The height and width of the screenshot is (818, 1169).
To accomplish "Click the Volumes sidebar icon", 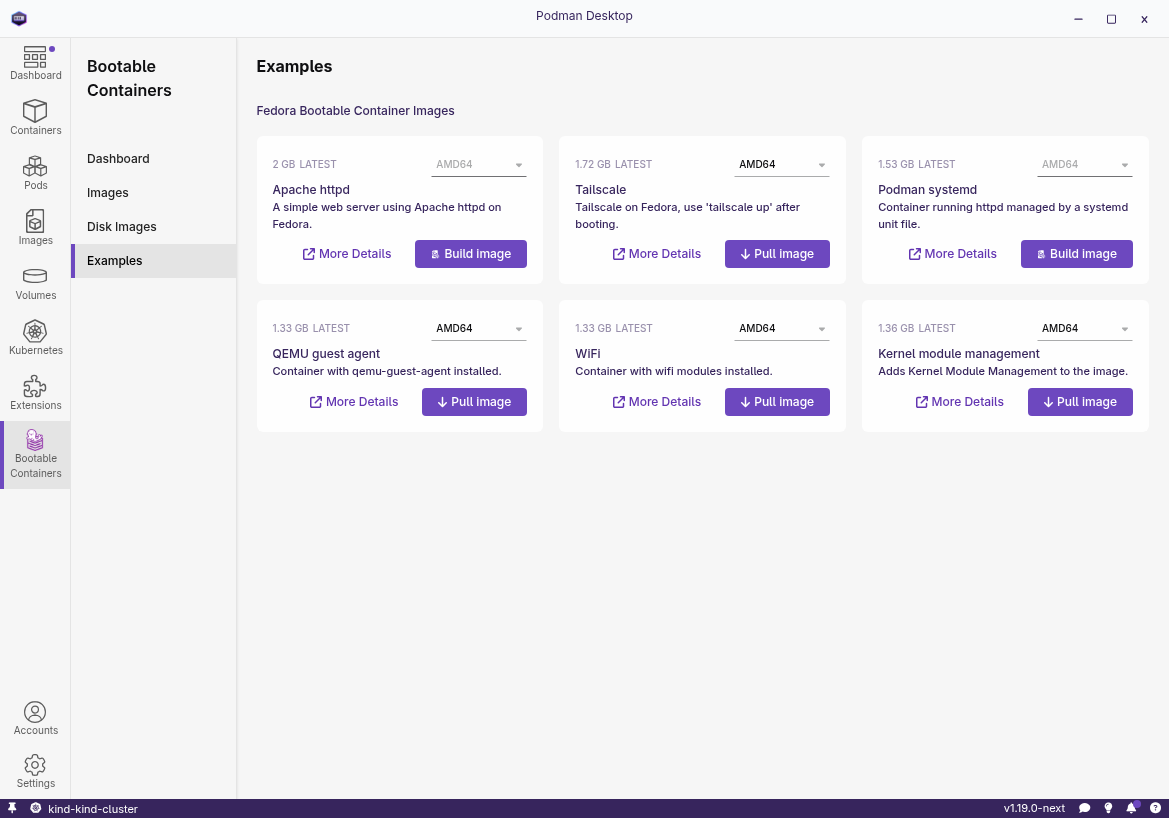I will [35, 281].
